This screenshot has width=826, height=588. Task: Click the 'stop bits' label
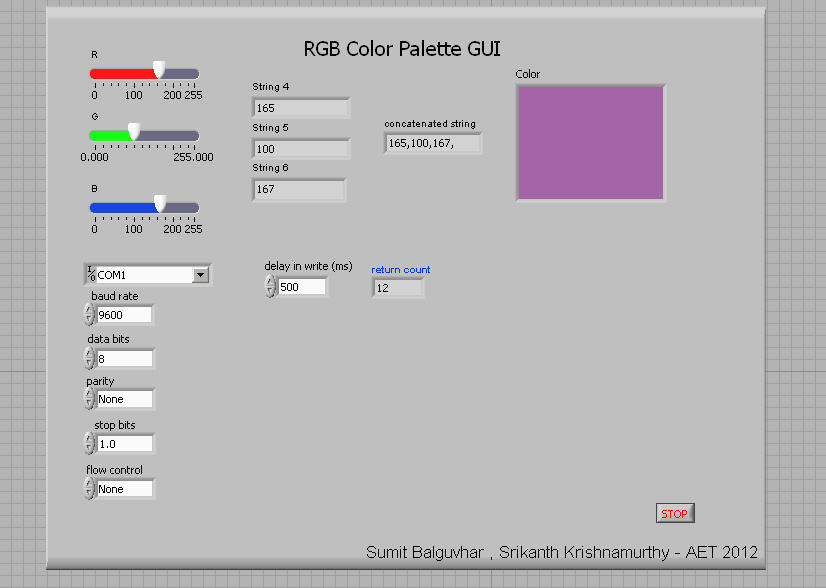(x=115, y=425)
